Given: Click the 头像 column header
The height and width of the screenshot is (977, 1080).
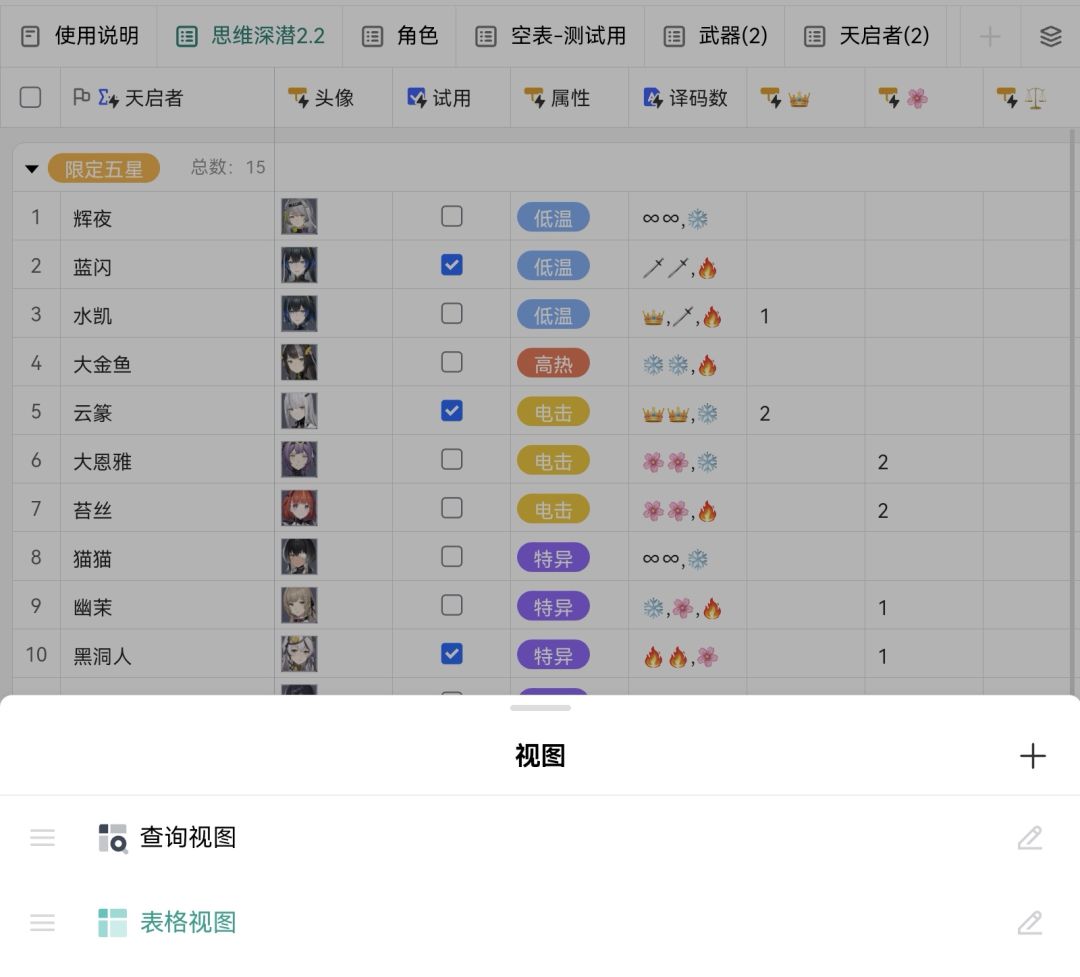Looking at the screenshot, I should pyautogui.click(x=333, y=98).
